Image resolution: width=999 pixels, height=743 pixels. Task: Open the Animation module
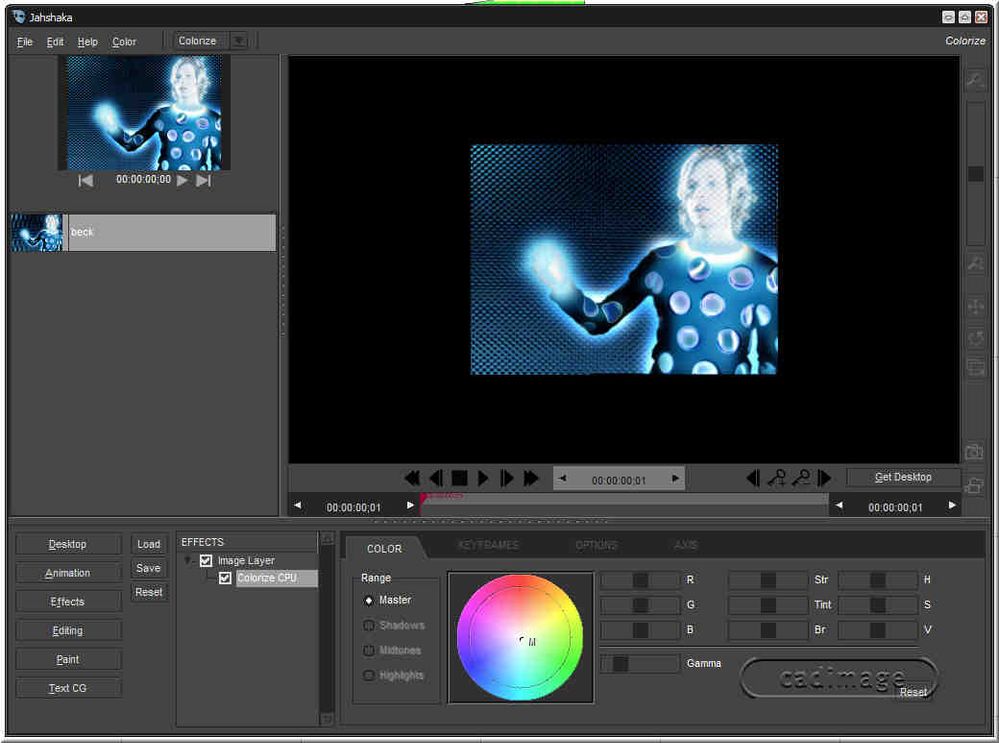tap(68, 573)
